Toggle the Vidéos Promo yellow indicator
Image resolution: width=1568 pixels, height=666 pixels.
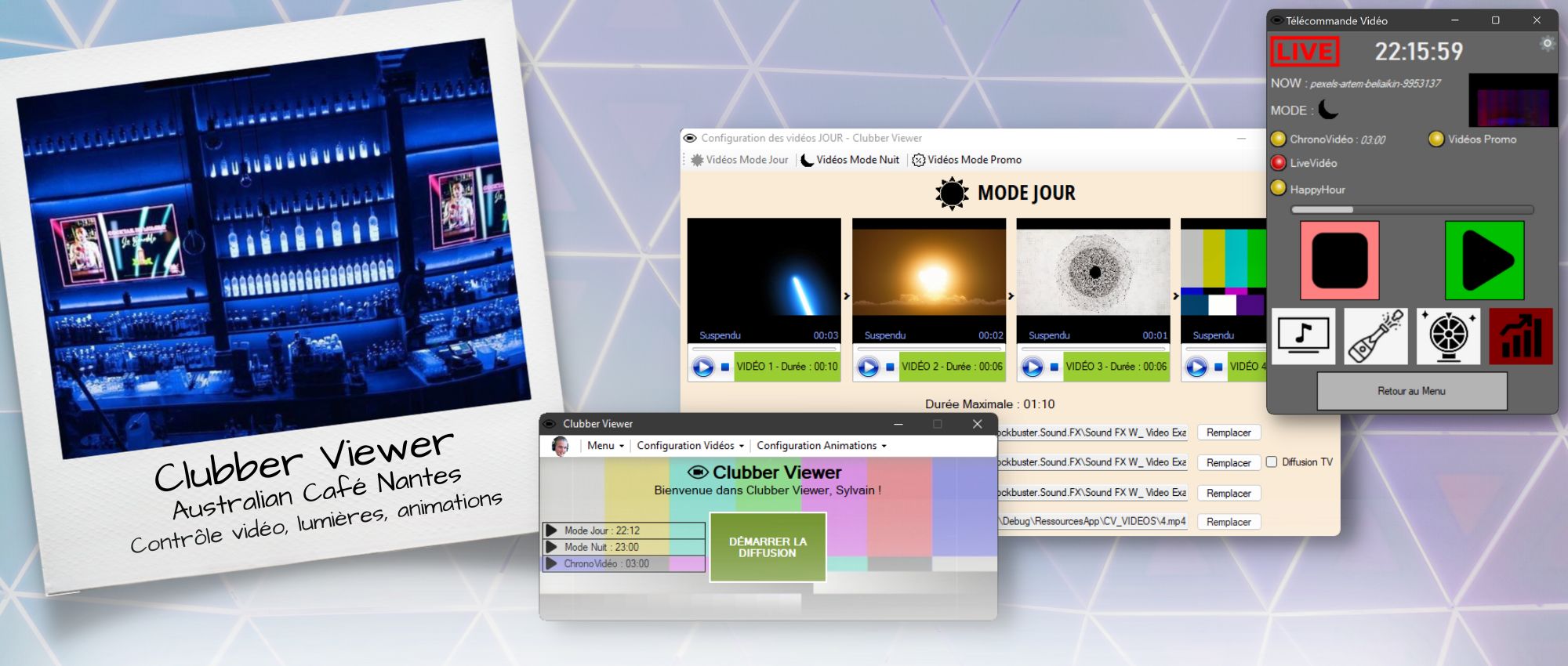[1436, 139]
